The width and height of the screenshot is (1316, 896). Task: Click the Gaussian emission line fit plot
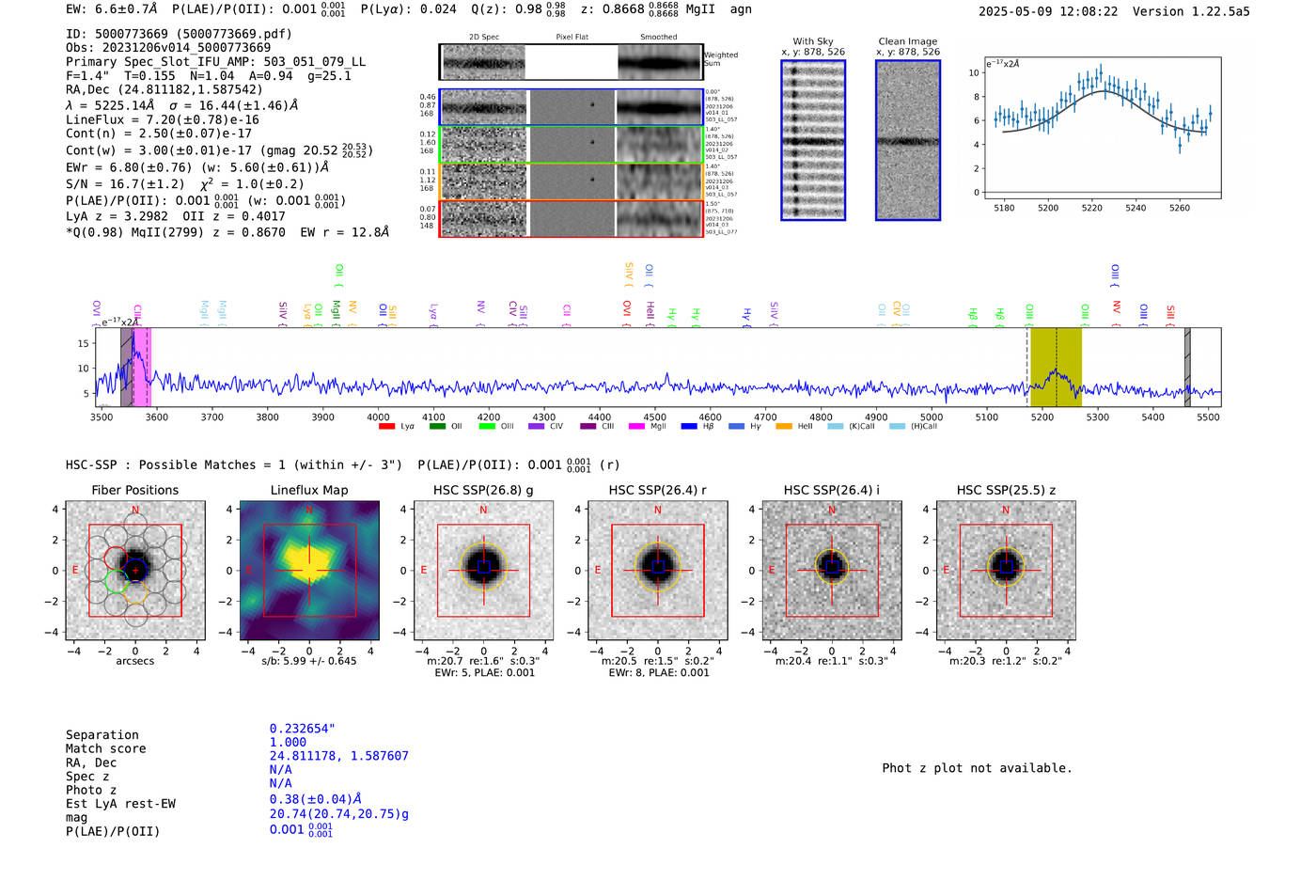tap(1102, 128)
